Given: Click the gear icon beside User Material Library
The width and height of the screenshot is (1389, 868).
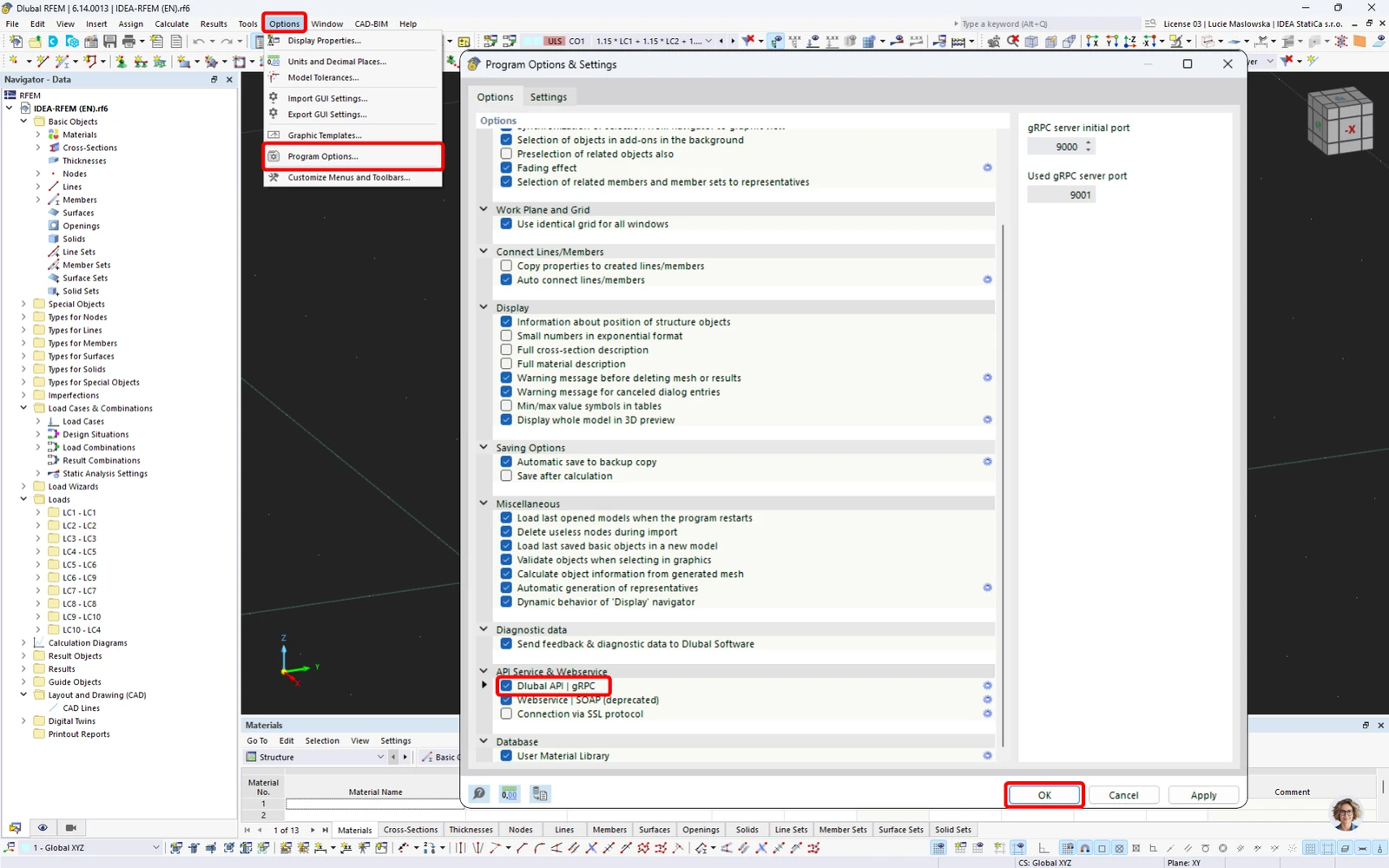Looking at the screenshot, I should coord(987,756).
